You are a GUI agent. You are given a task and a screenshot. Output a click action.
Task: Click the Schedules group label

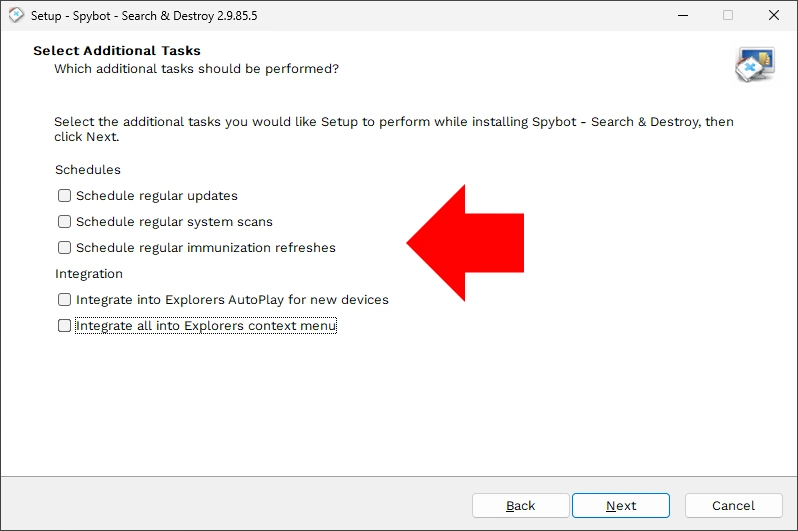88,170
